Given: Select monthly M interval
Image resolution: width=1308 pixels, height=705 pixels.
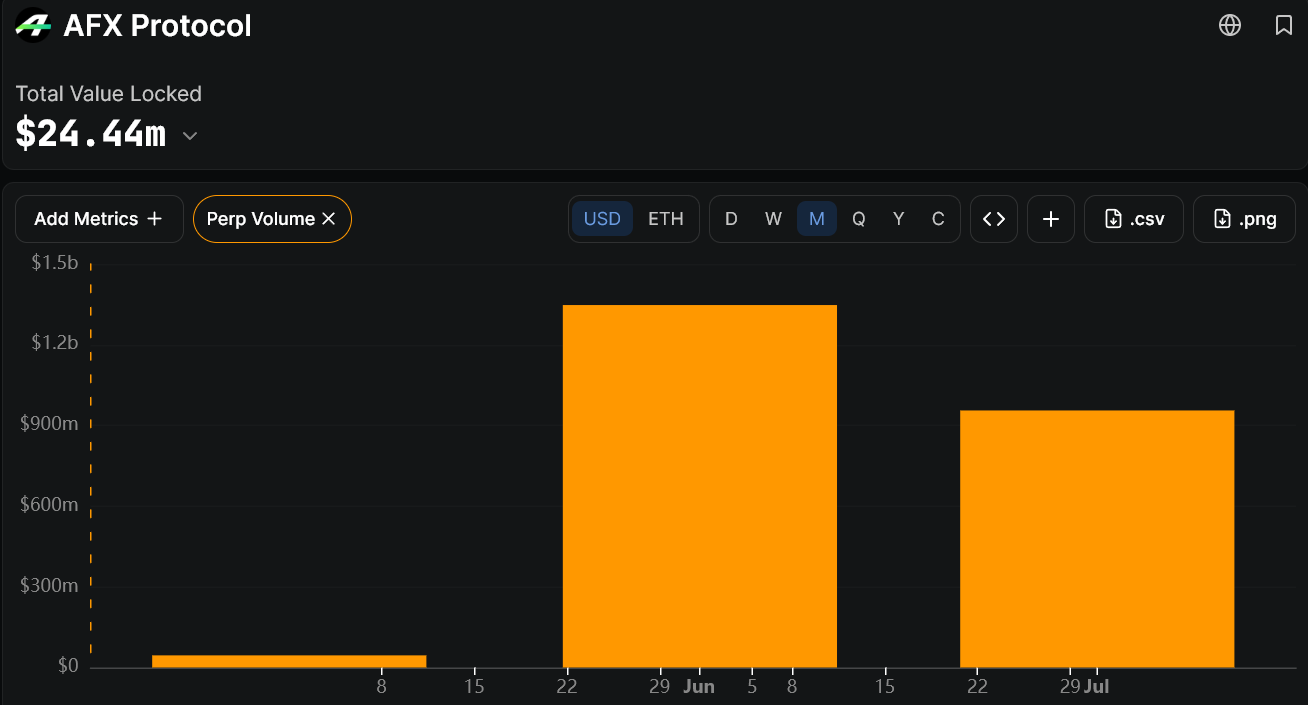Looking at the screenshot, I should pyautogui.click(x=817, y=219).
